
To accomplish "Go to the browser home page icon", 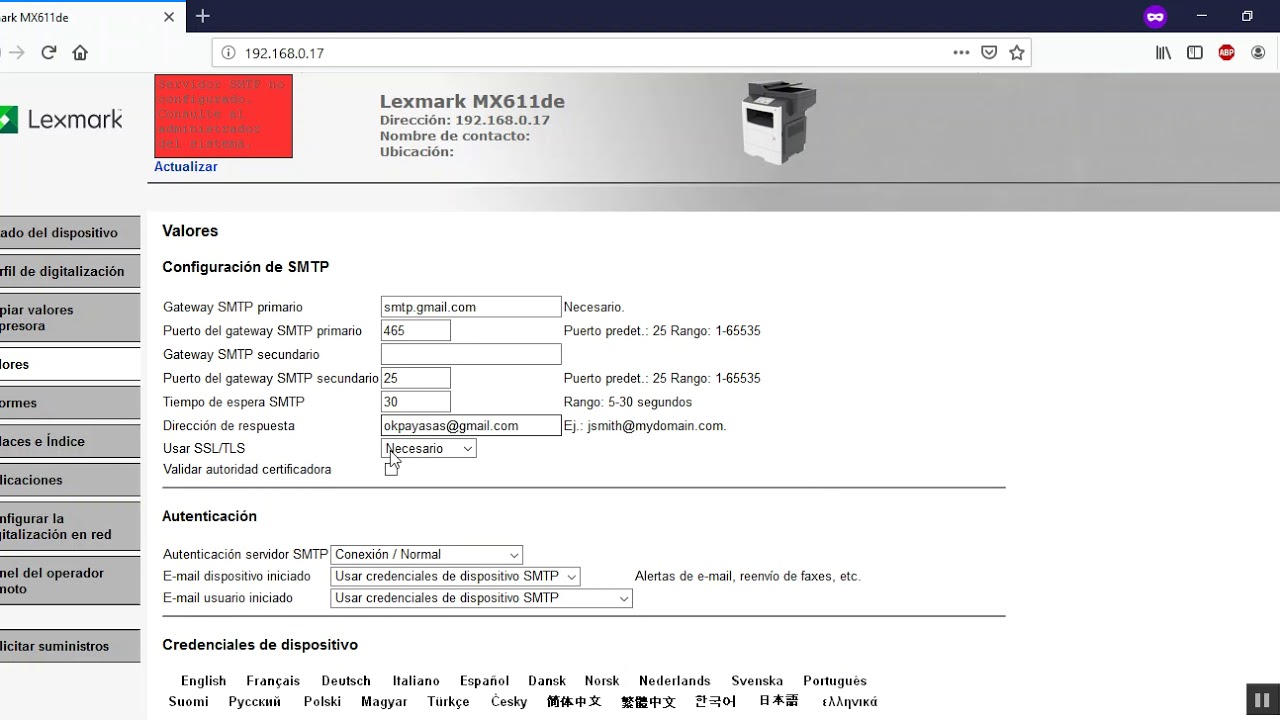I will pyautogui.click(x=80, y=53).
